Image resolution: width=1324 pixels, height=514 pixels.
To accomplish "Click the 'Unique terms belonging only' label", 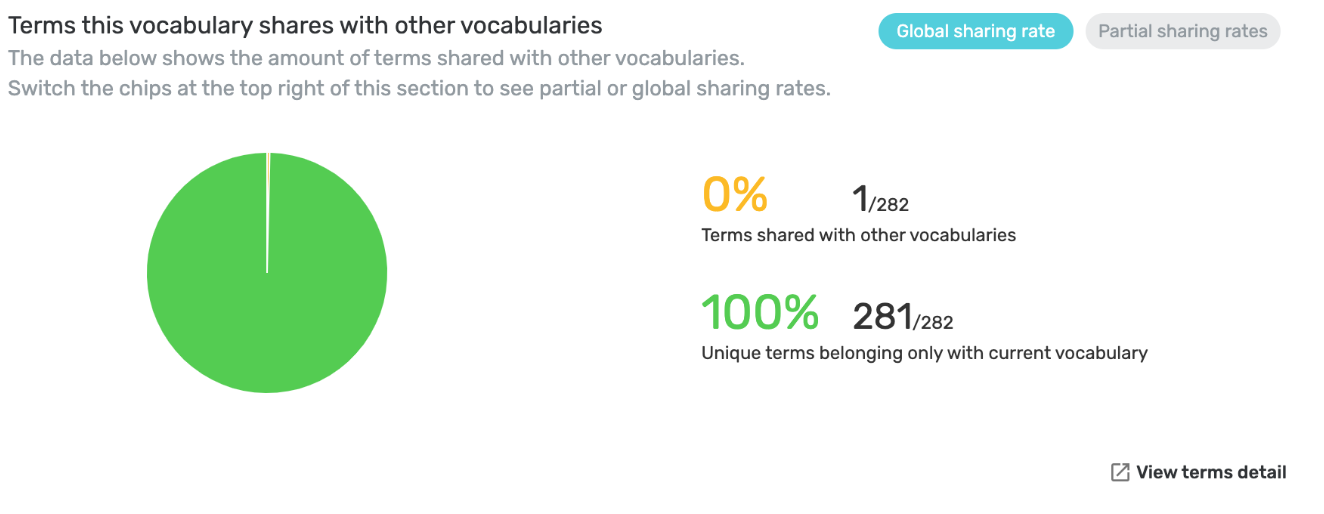I will pyautogui.click(x=925, y=352).
